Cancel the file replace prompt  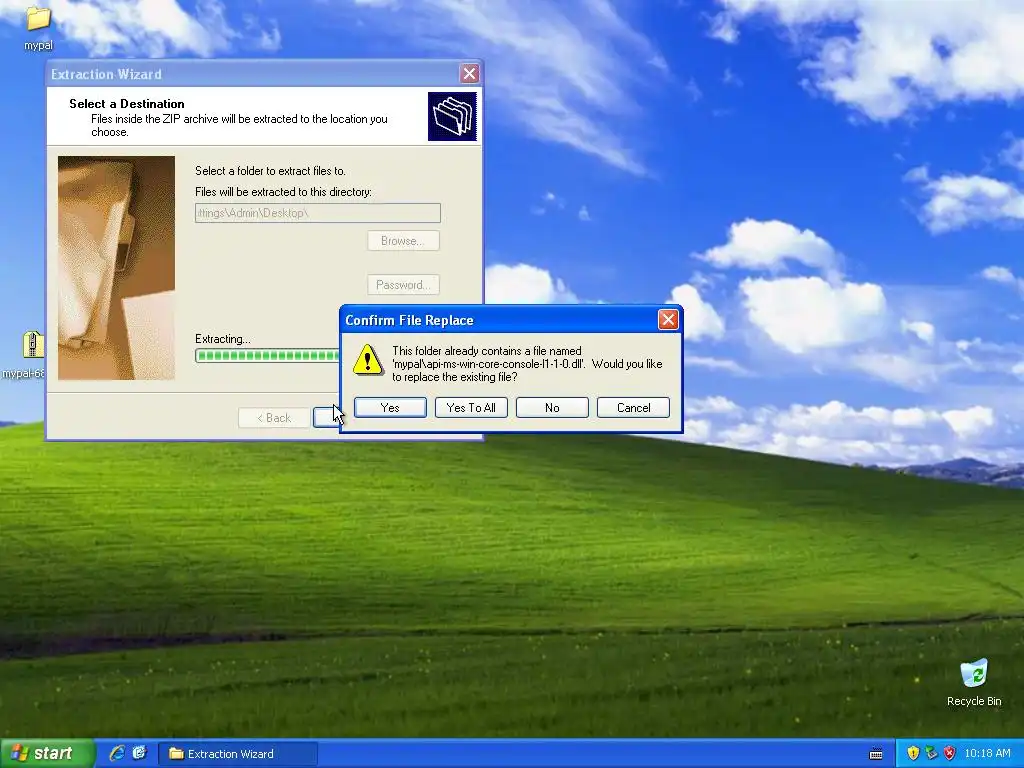pyautogui.click(x=633, y=408)
